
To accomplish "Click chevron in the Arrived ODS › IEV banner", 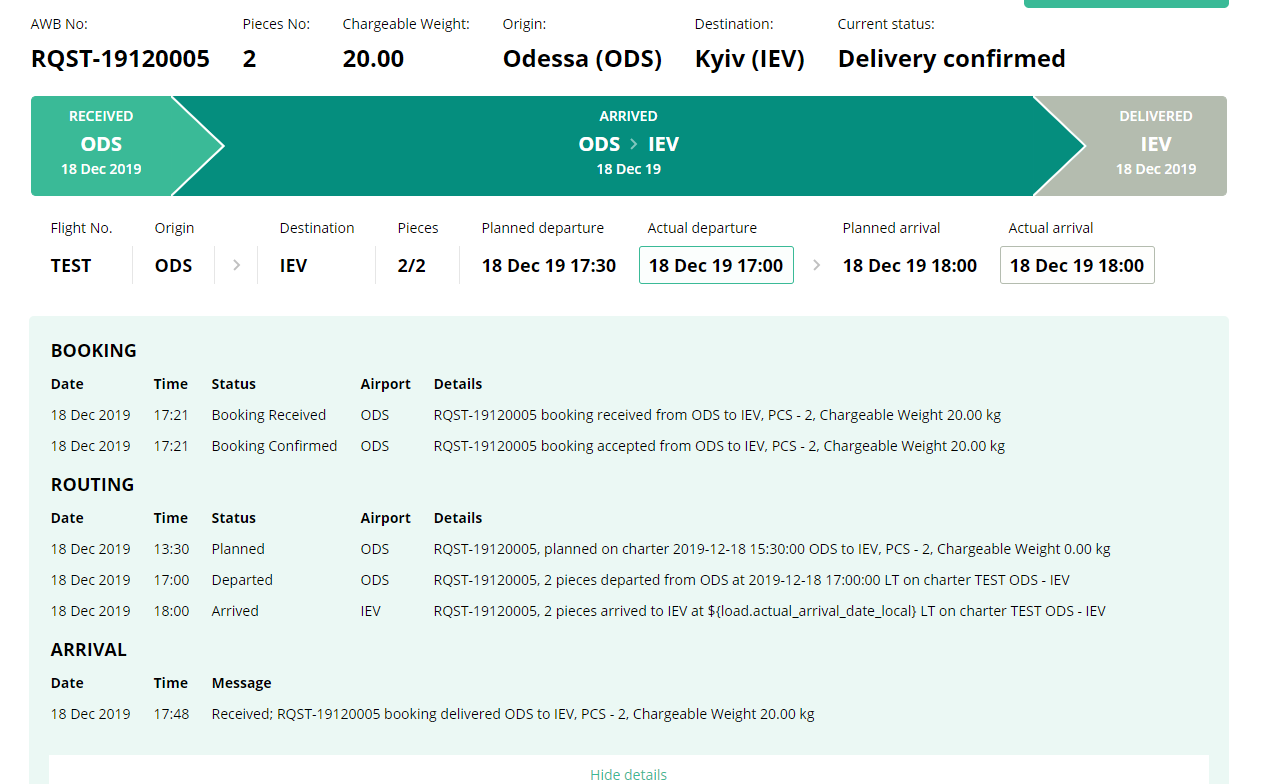I will (x=633, y=145).
